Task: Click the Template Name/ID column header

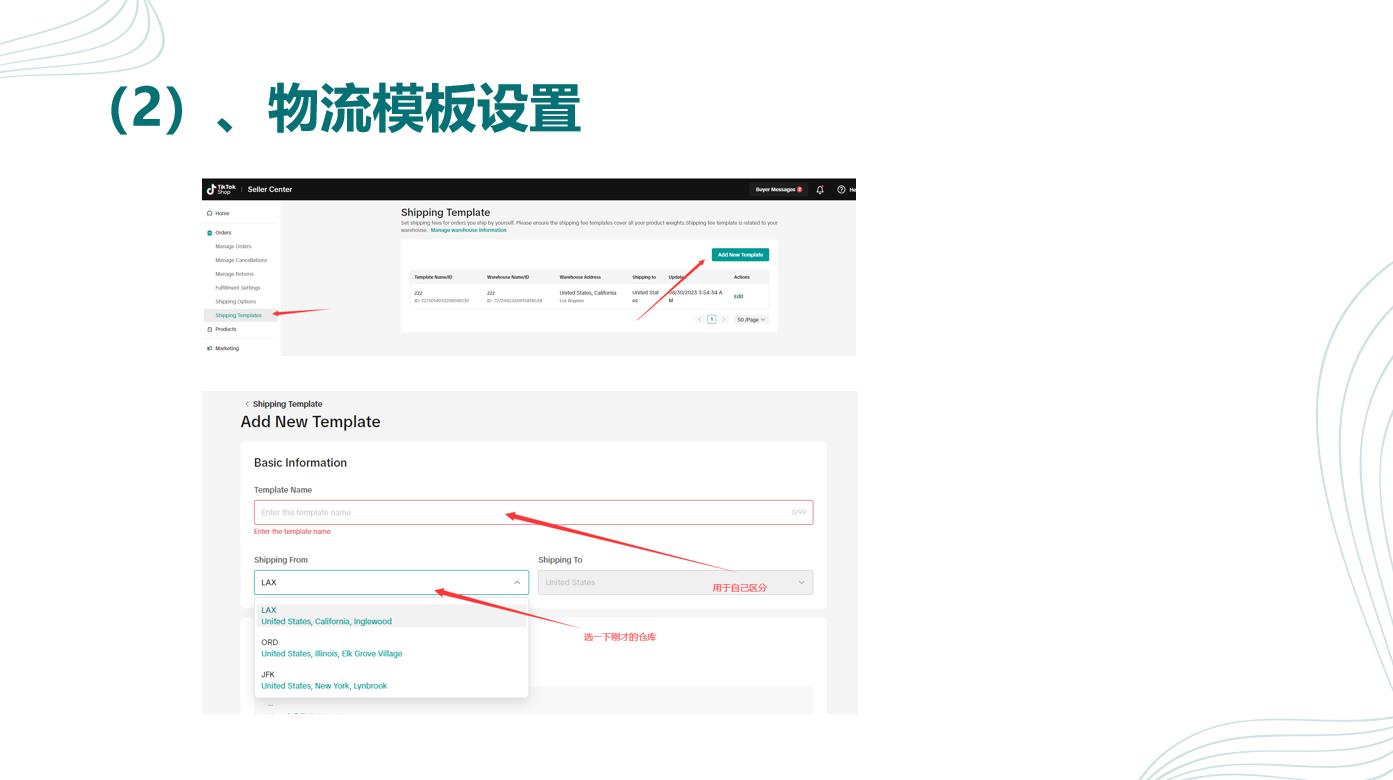Action: 433,276
